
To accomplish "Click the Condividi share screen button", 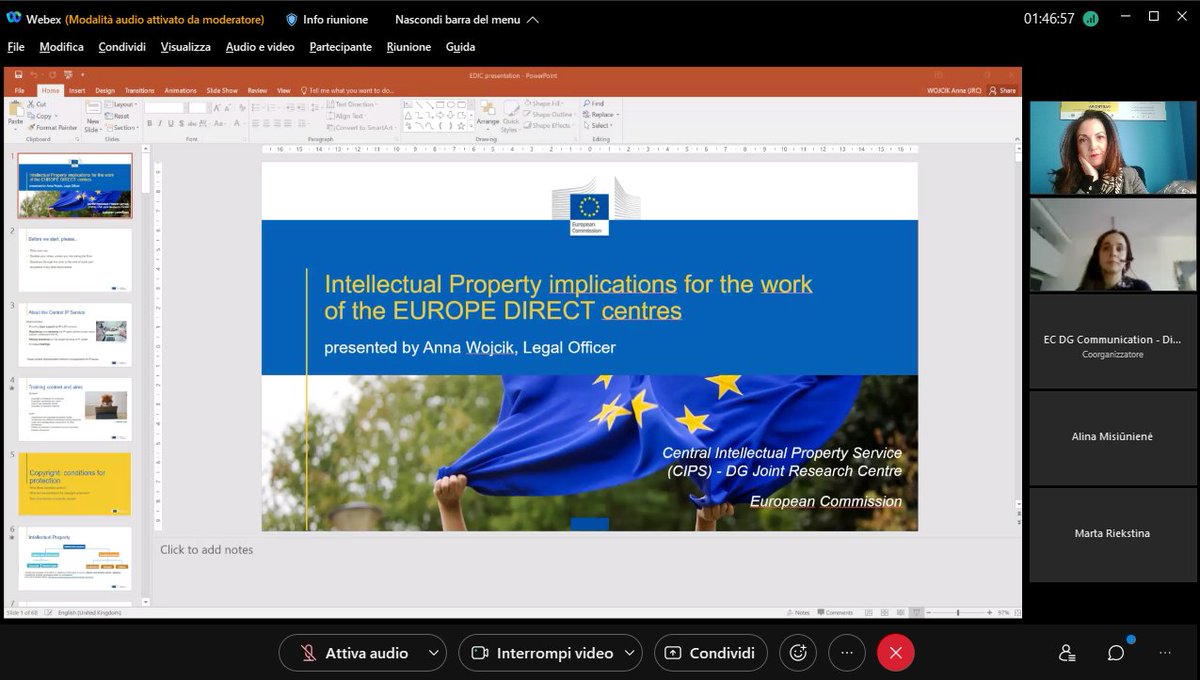I will point(711,653).
